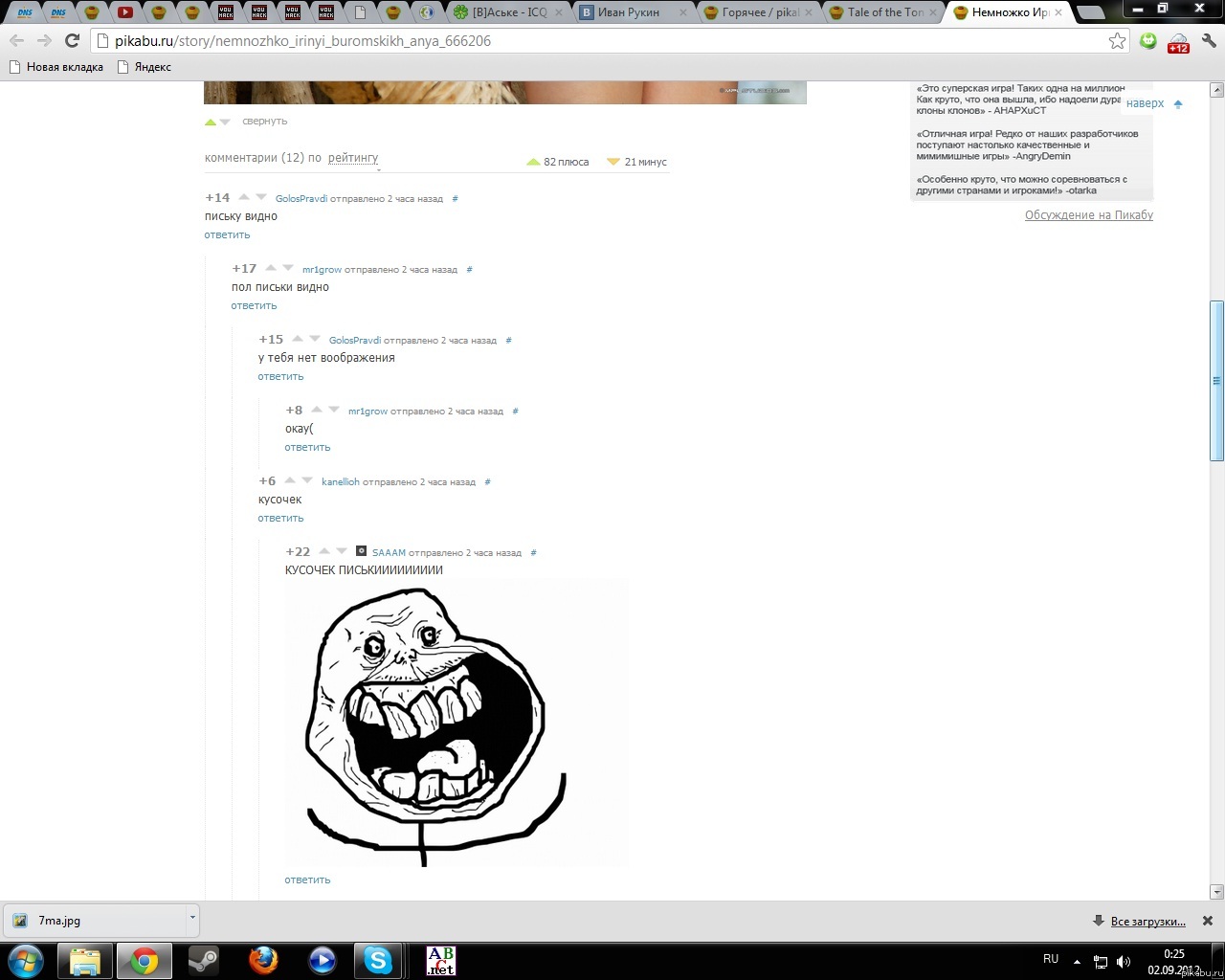1225x980 pixels.
Task: Close the downloads bar
Action: coord(1208,921)
